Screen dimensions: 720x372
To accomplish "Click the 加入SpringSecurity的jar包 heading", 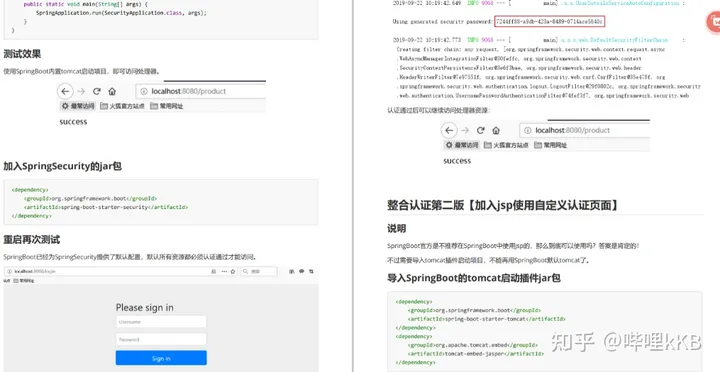I will pos(62,166).
